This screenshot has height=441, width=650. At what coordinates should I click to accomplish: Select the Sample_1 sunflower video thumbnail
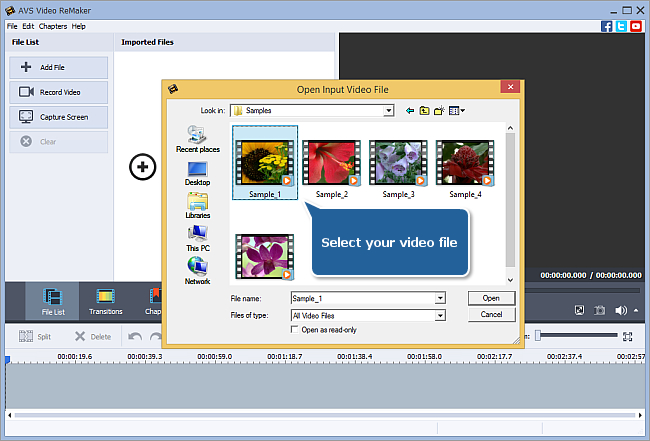[265, 163]
